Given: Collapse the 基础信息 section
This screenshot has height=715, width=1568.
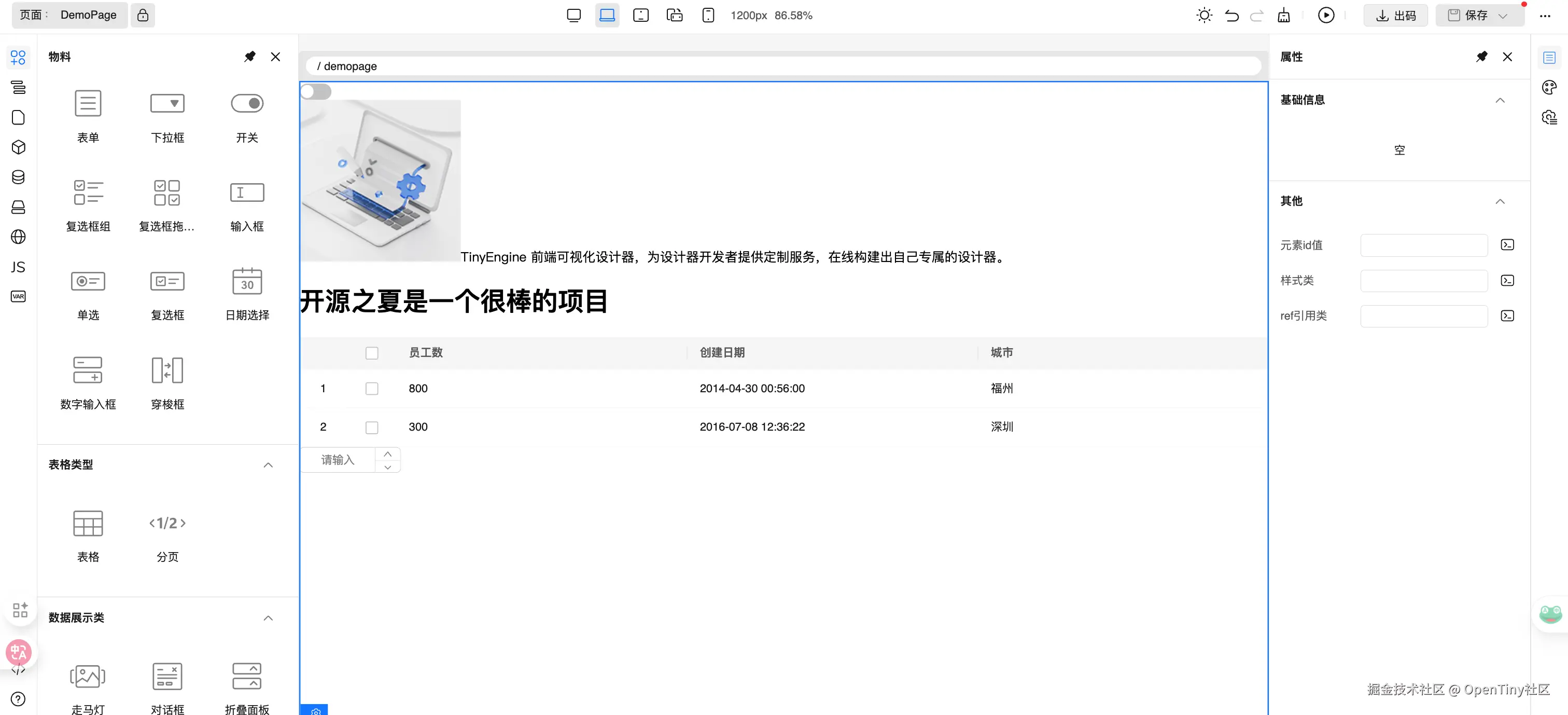Looking at the screenshot, I should click(x=1500, y=100).
